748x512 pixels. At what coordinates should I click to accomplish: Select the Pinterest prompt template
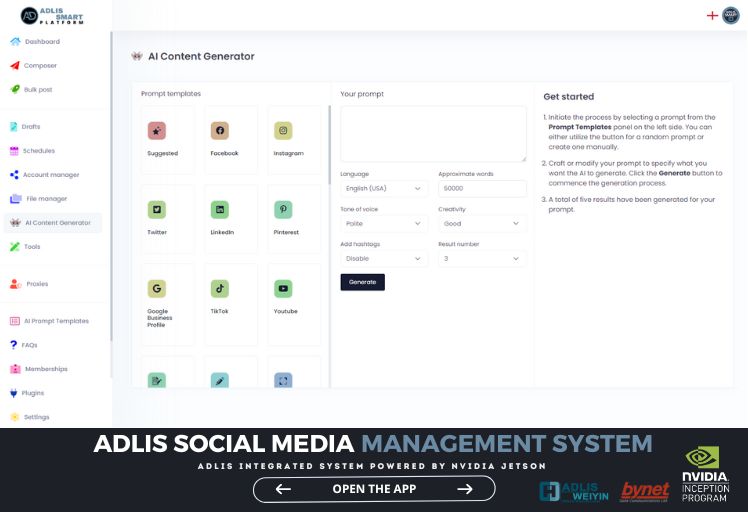pos(284,210)
